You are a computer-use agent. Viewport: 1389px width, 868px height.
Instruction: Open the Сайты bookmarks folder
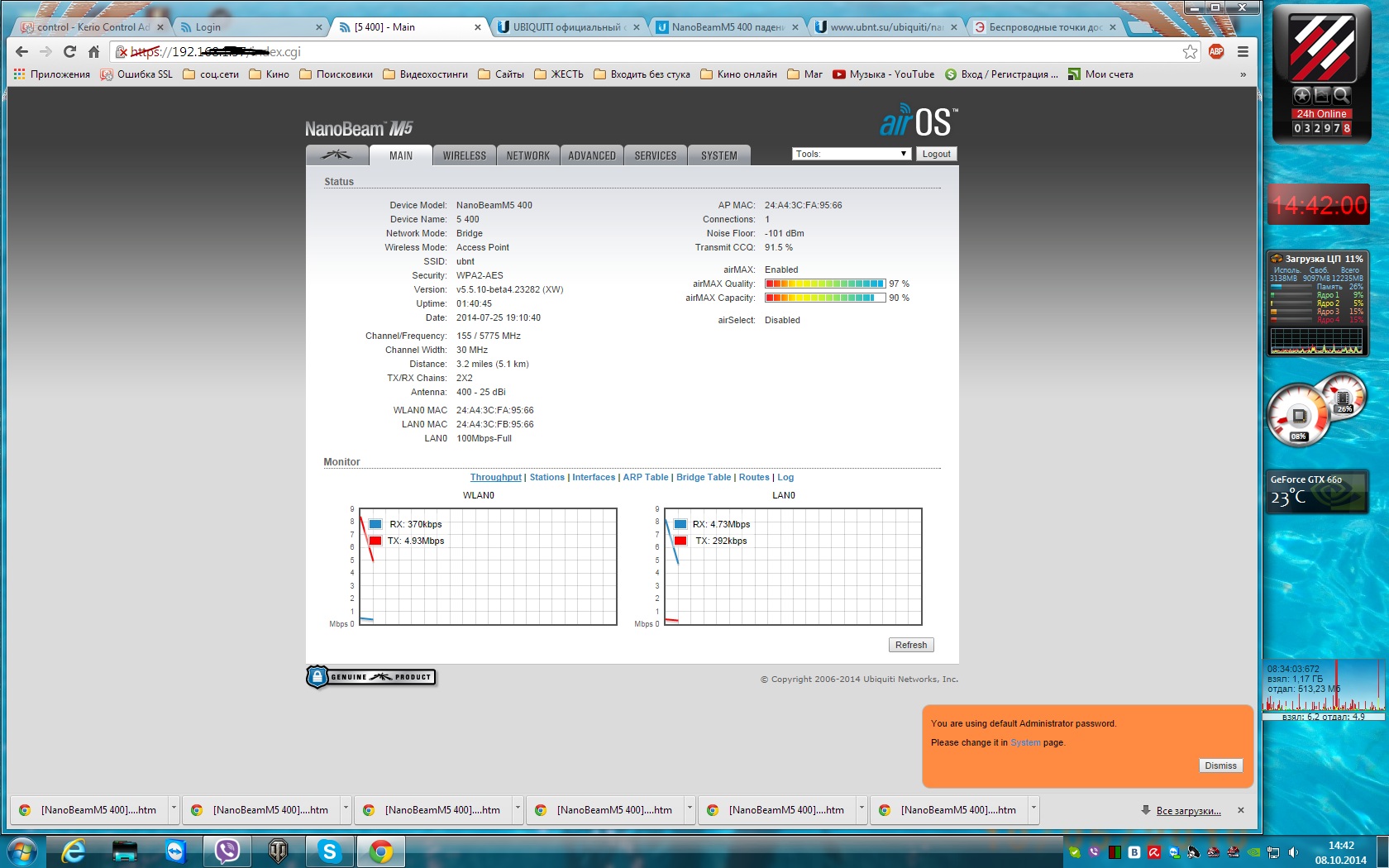[501, 74]
